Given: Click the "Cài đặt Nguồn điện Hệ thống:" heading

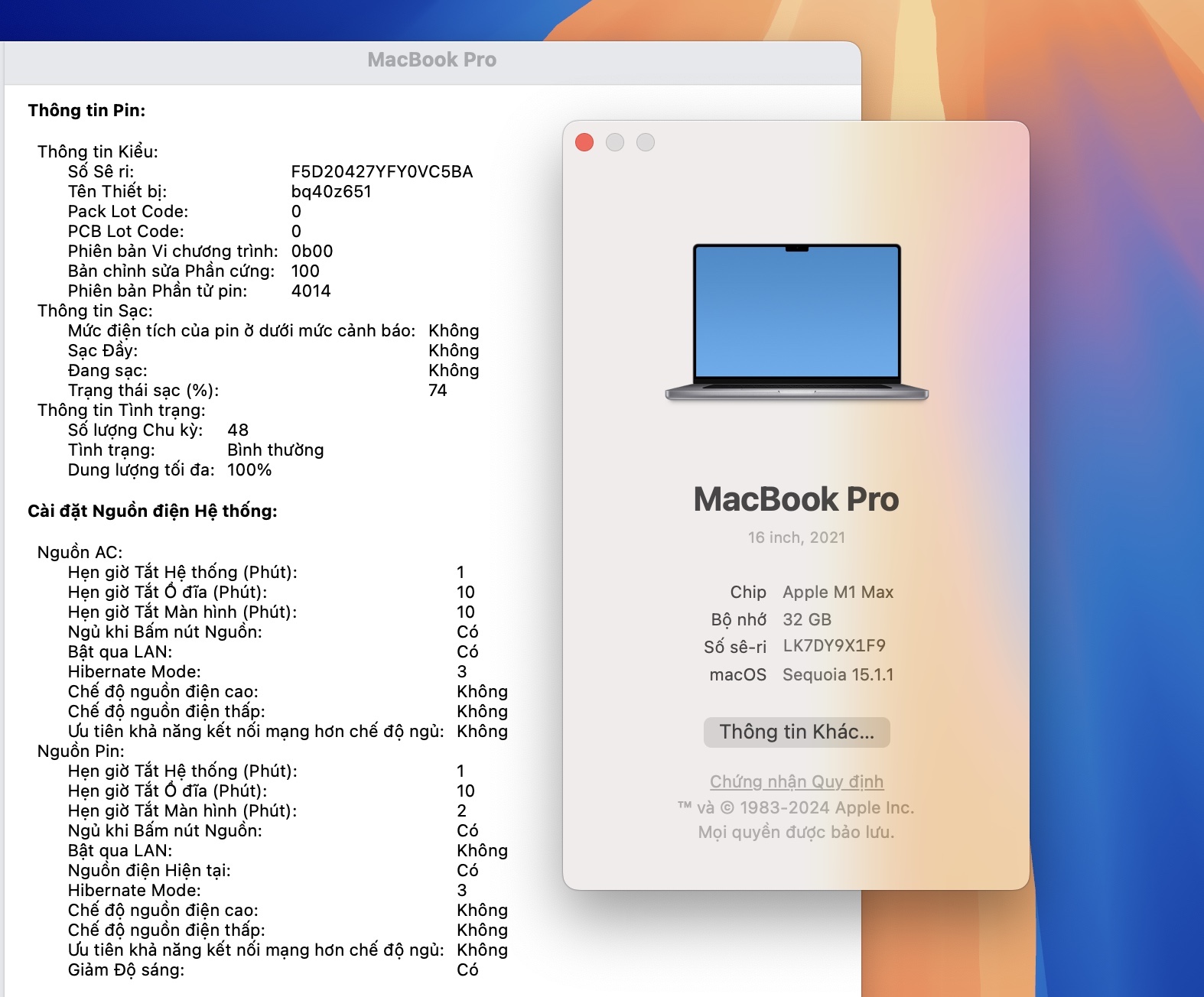Looking at the screenshot, I should coord(152,511).
